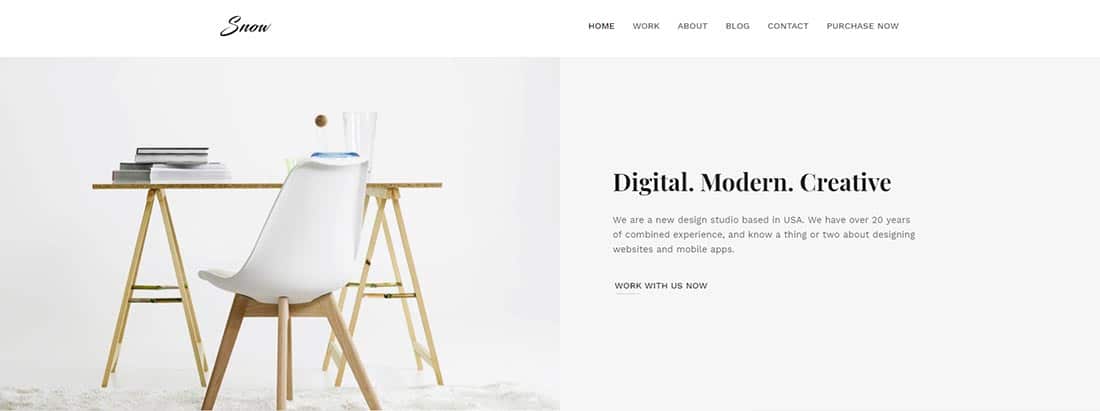Click the design studio description paragraph
Screen dimensions: 1100x411
click(763, 234)
